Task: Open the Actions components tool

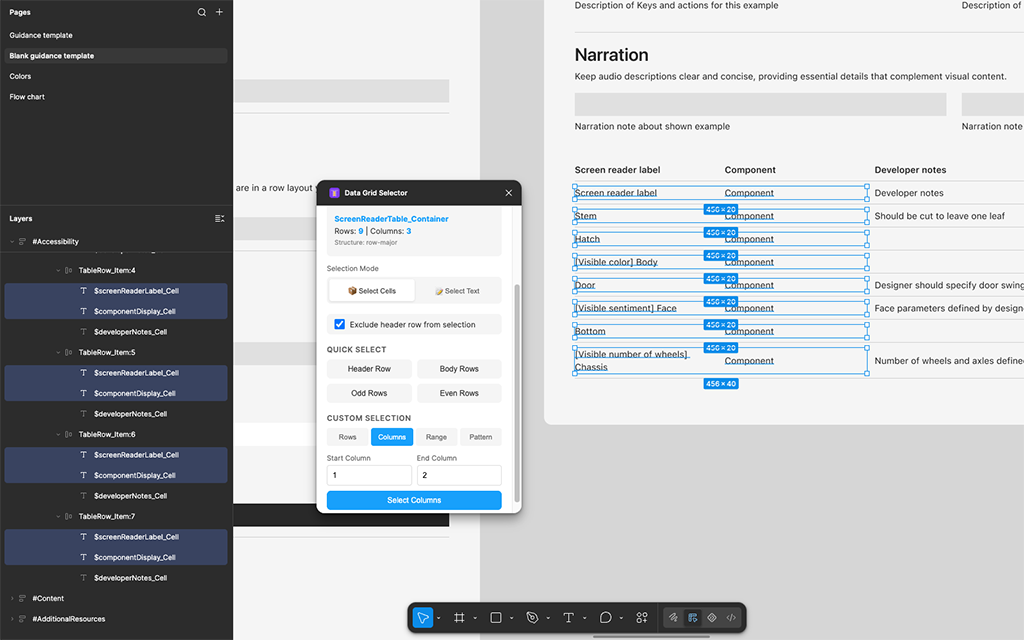Action: click(x=642, y=618)
